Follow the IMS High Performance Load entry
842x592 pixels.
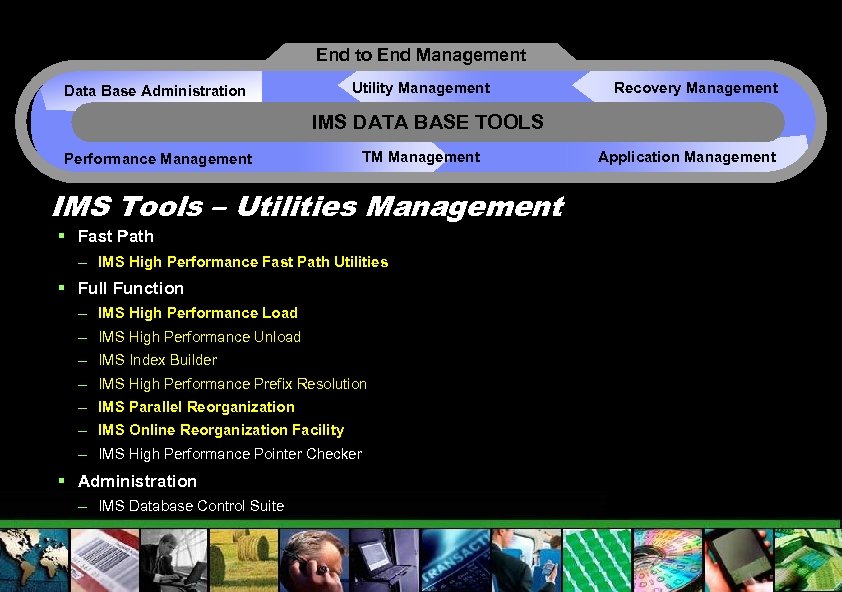coord(198,313)
